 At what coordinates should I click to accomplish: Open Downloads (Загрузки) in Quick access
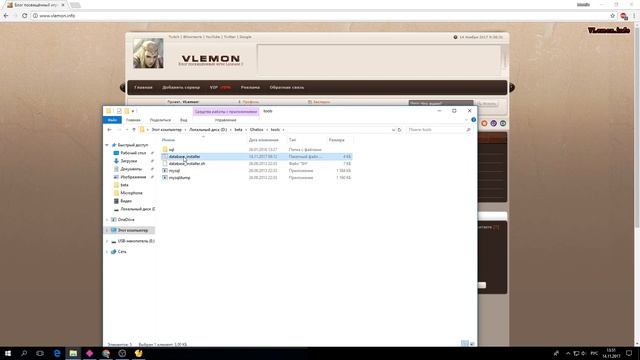(x=129, y=161)
